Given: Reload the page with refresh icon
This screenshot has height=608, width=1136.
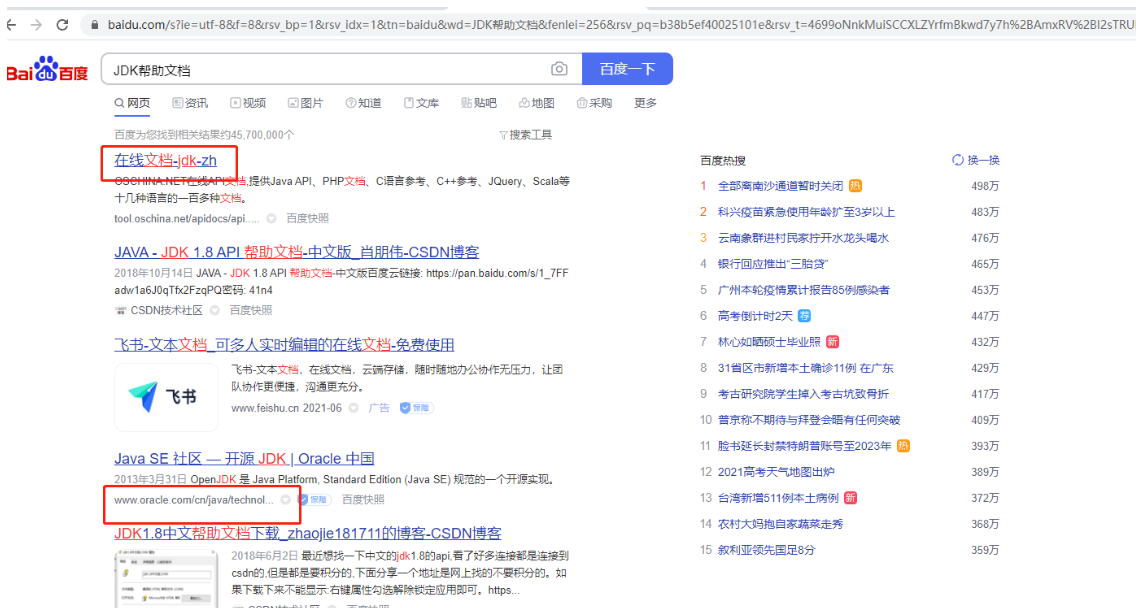Looking at the screenshot, I should (x=62, y=25).
